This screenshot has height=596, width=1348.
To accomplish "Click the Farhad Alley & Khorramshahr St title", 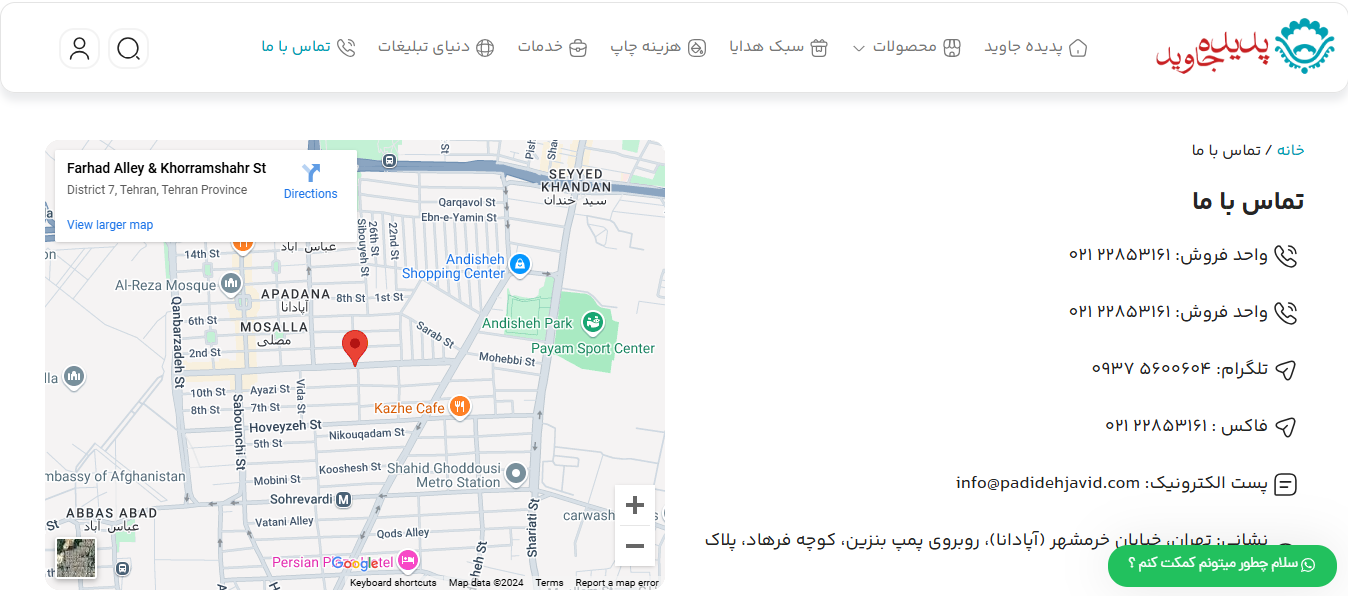I will tap(167, 168).
